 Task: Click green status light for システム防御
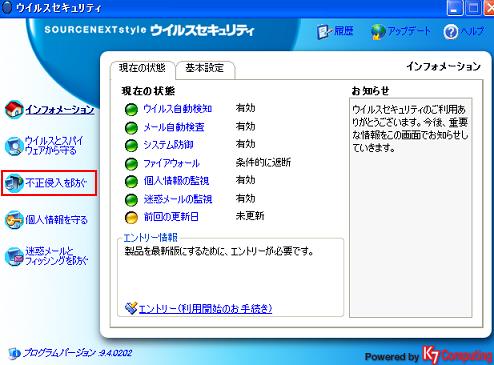tap(131, 145)
